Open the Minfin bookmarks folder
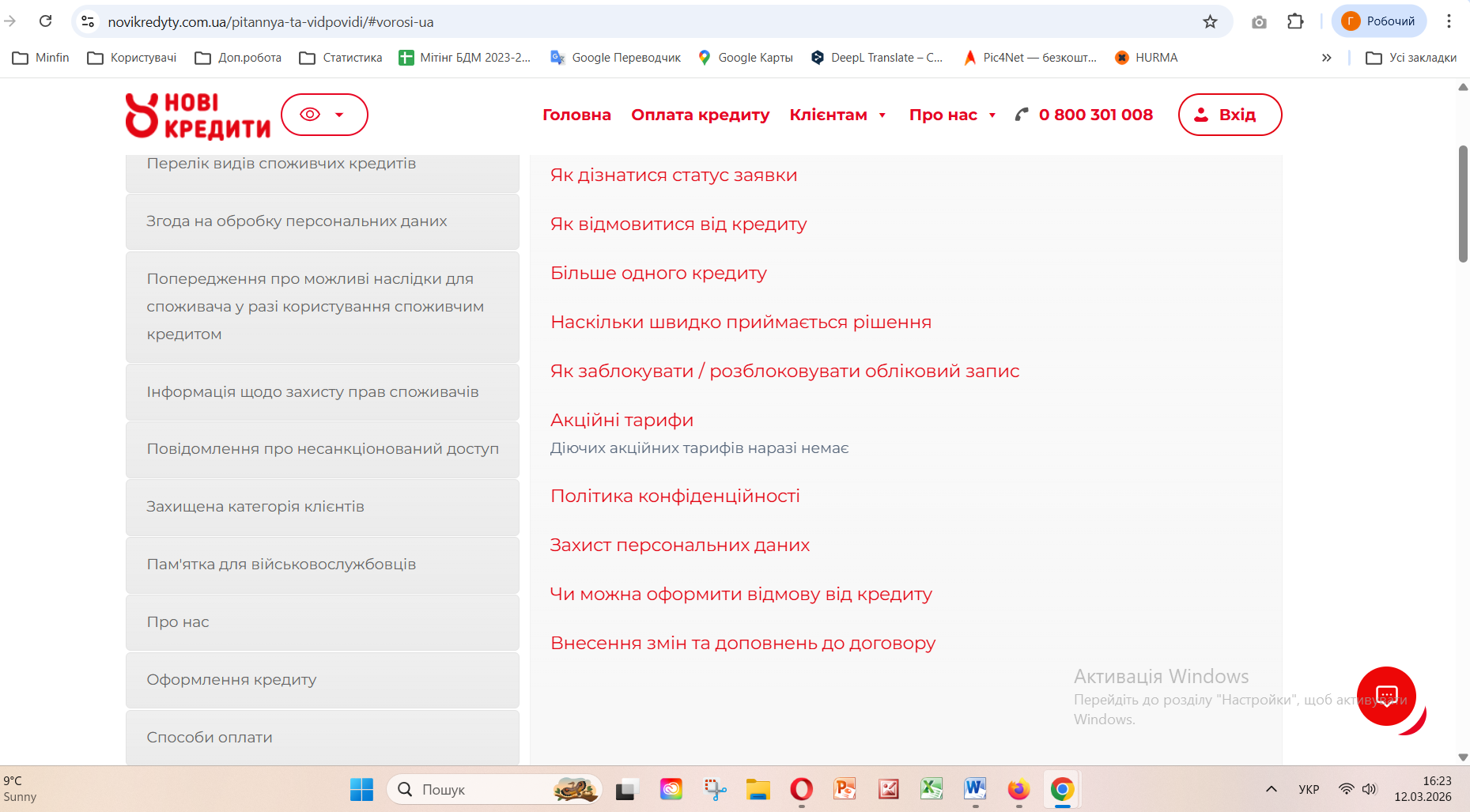Viewport: 1470px width, 812px height. (x=41, y=58)
